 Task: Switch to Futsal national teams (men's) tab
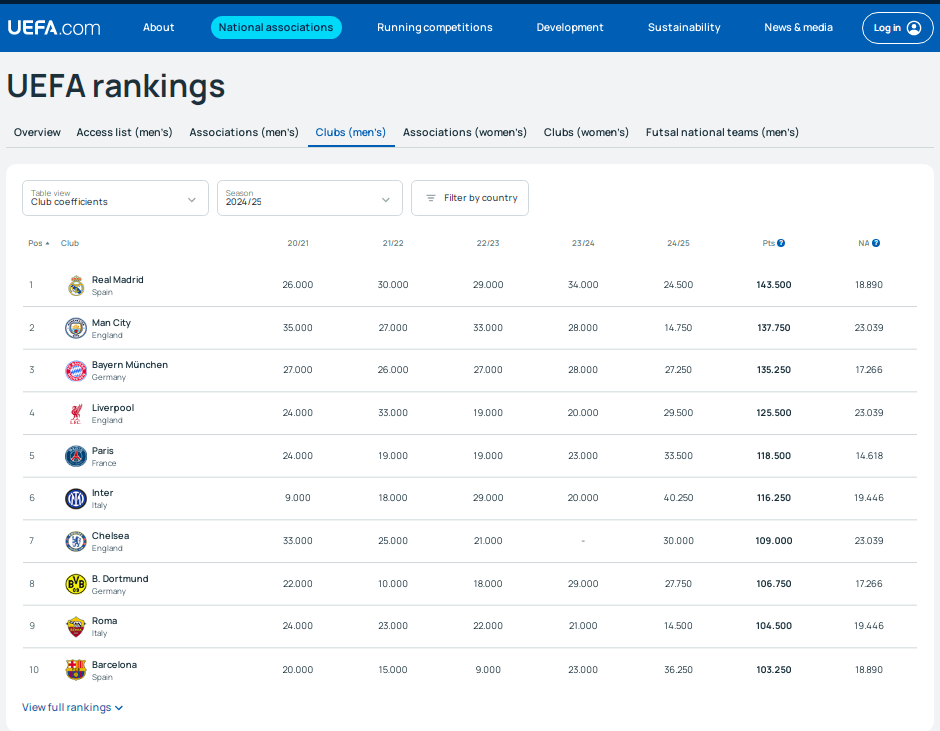coord(722,133)
